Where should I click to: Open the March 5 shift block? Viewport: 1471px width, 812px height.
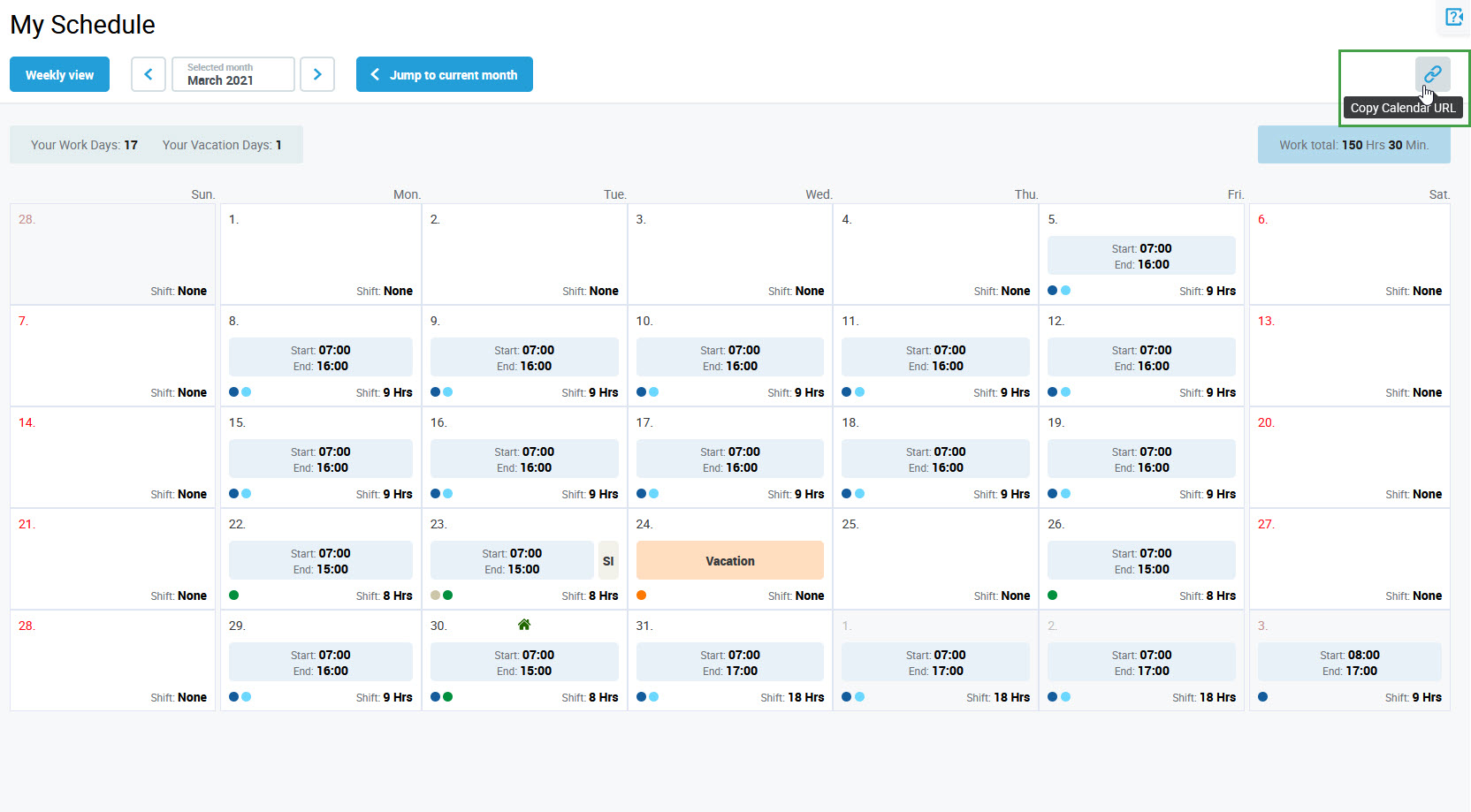click(1141, 256)
